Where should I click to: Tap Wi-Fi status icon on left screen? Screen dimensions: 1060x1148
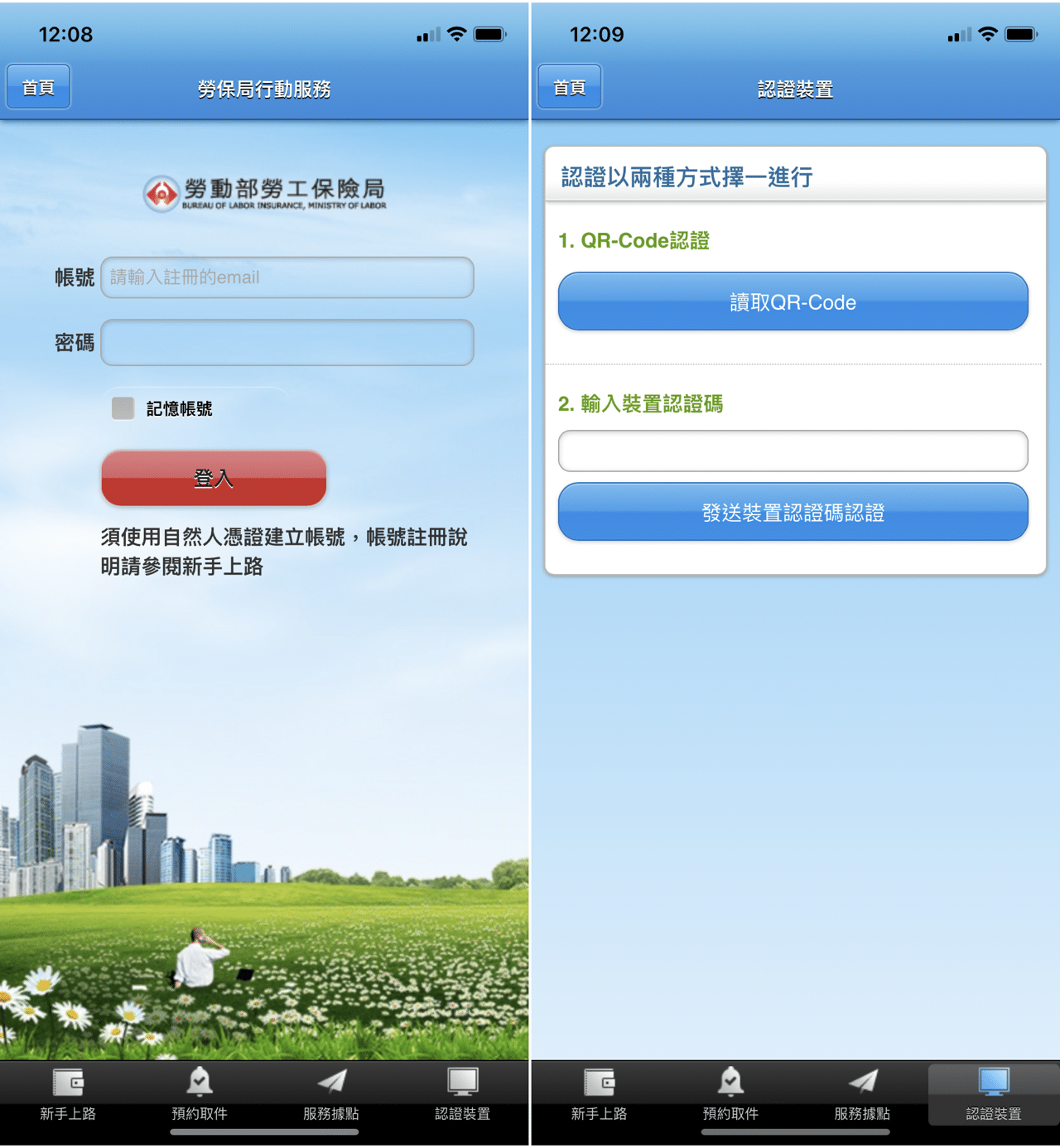click(x=456, y=34)
